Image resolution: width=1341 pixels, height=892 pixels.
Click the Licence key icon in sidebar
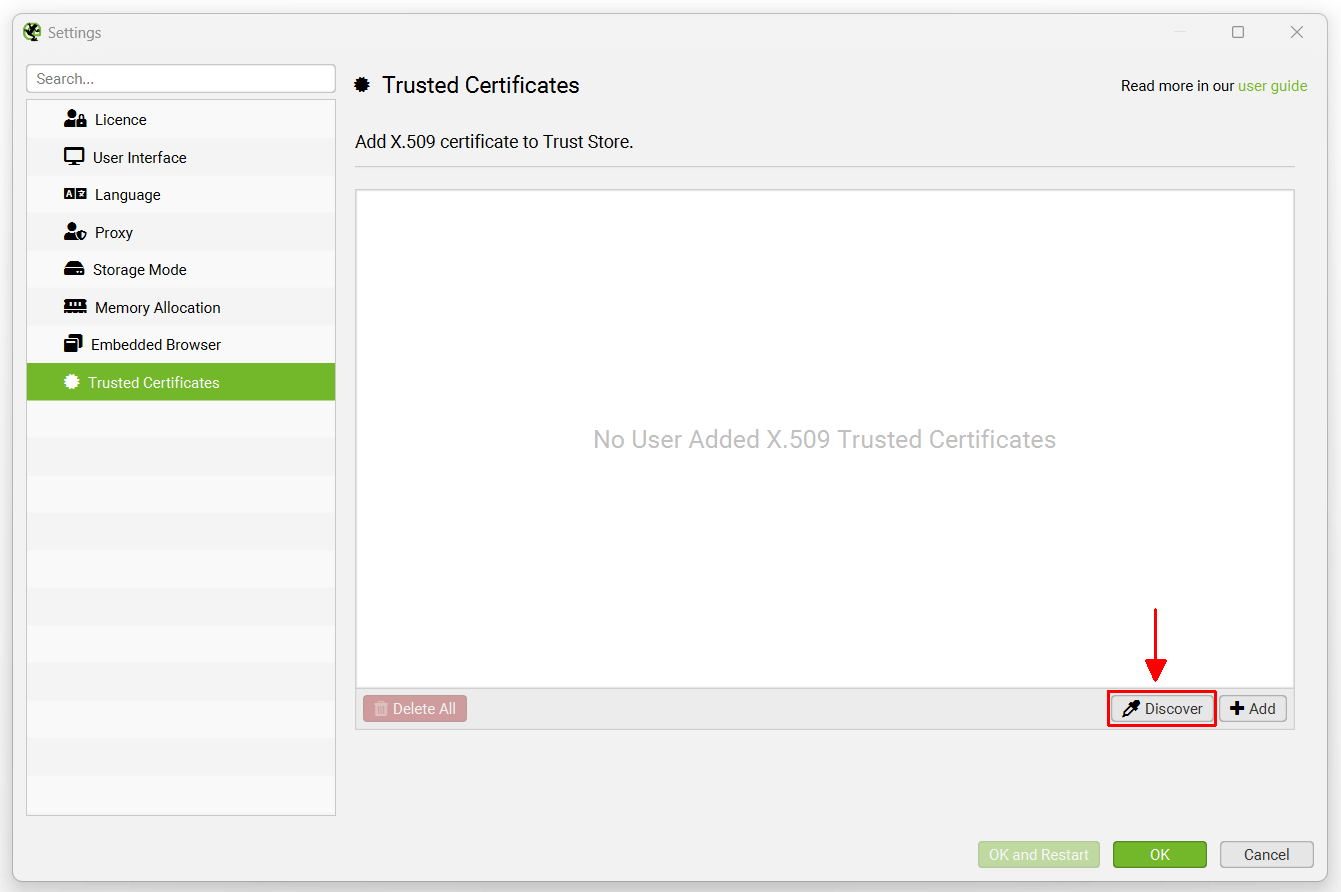click(x=75, y=119)
